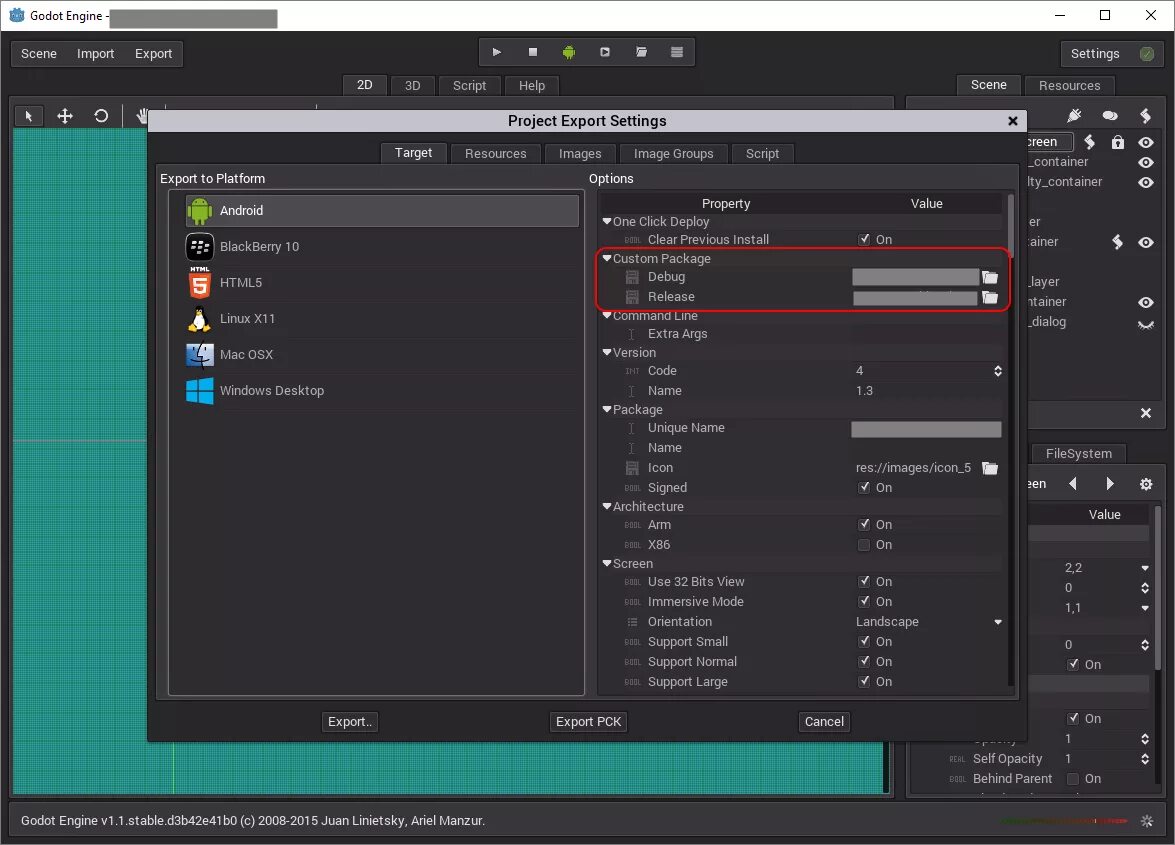Open the Scene menu
This screenshot has width=1175, height=845.
coord(39,54)
